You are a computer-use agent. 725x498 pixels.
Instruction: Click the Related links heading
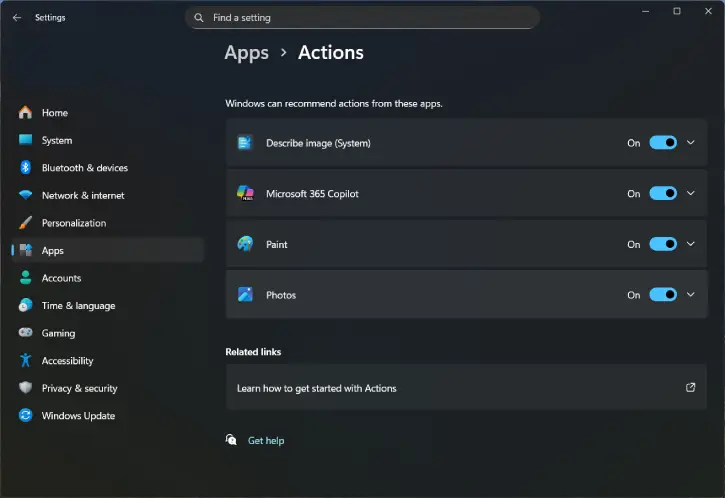coord(253,351)
